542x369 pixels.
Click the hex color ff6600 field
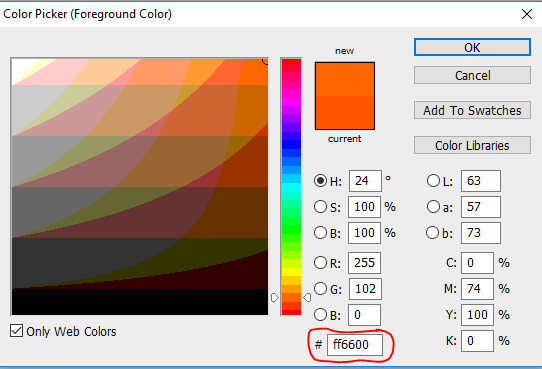355,344
